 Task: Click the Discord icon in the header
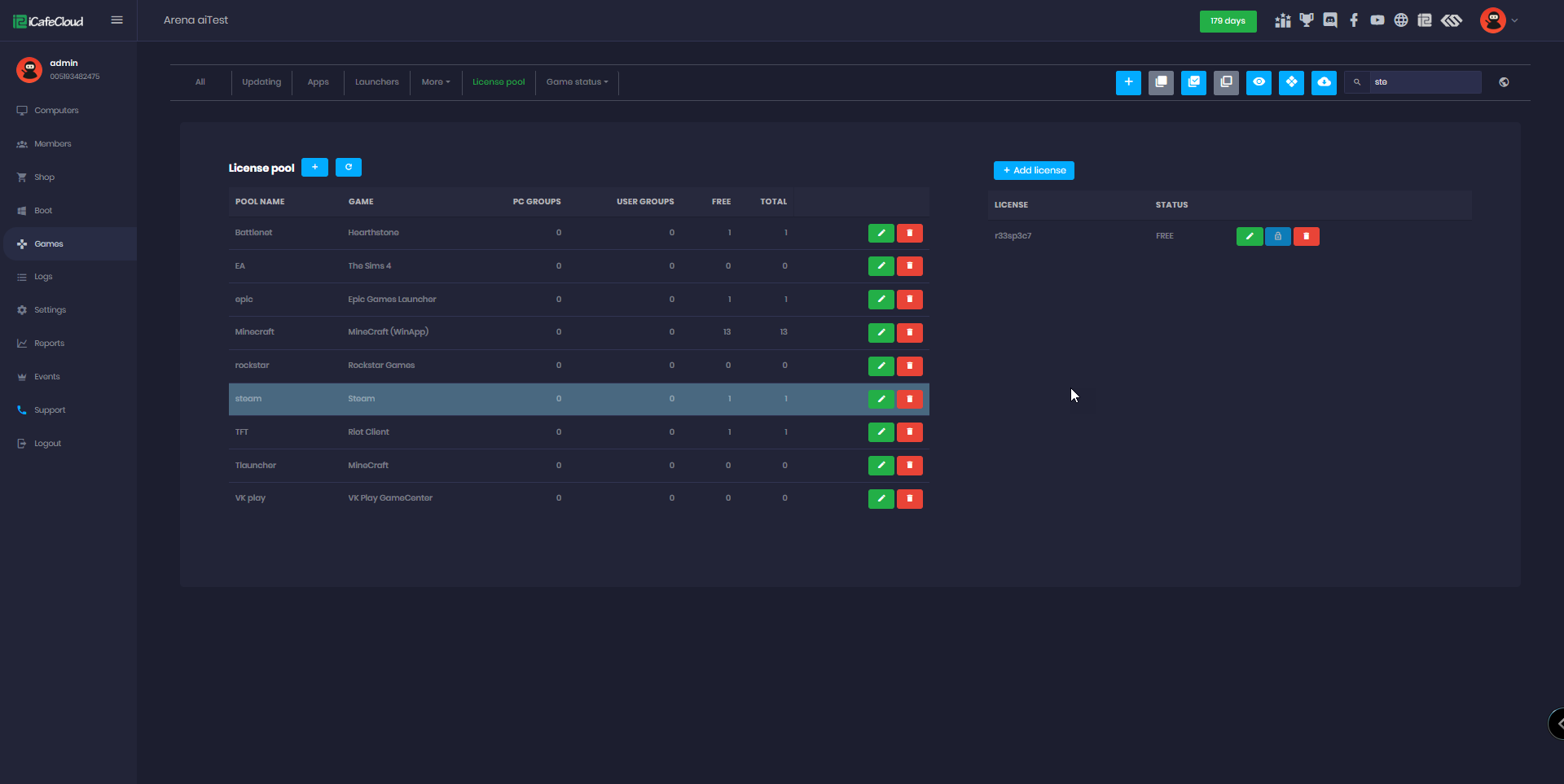coord(1330,20)
